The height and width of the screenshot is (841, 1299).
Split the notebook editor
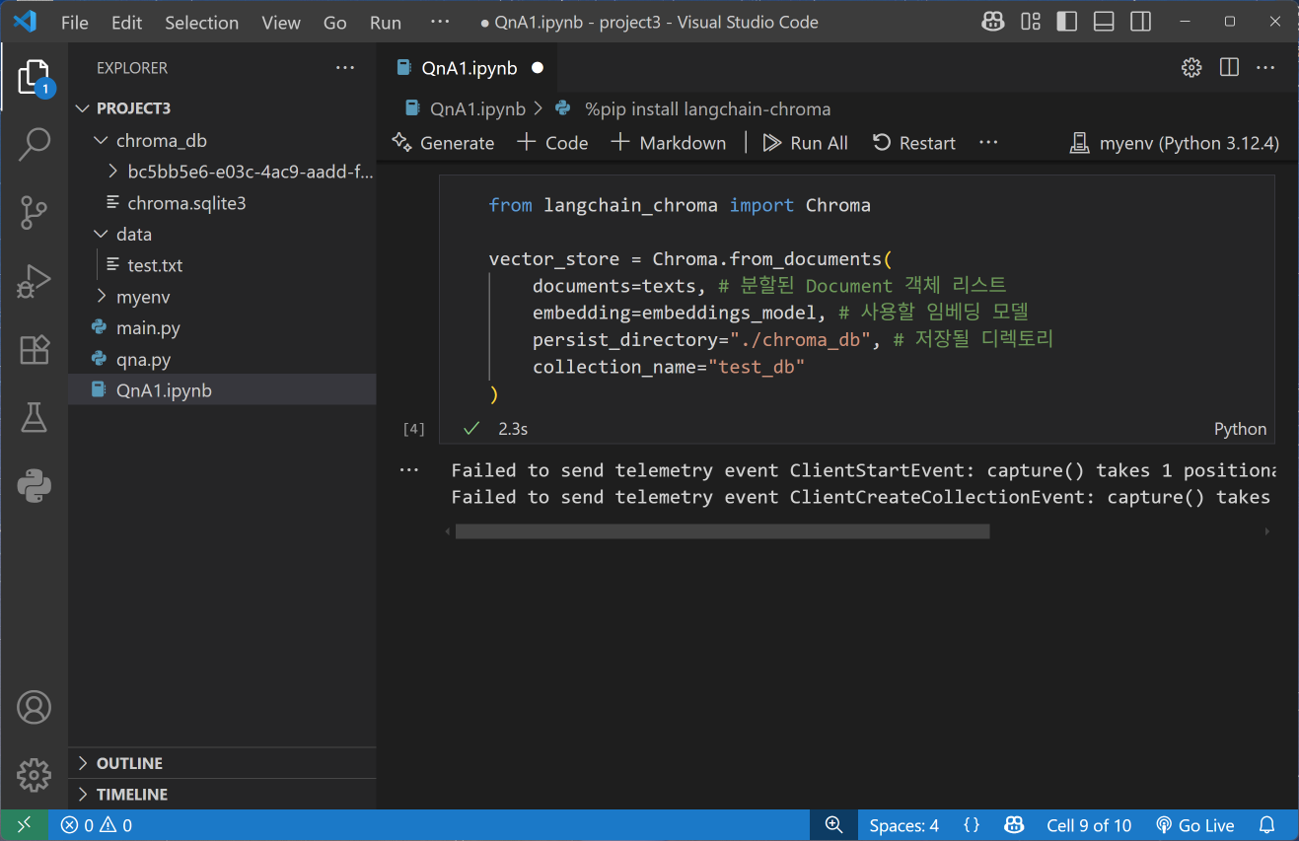click(x=1229, y=68)
